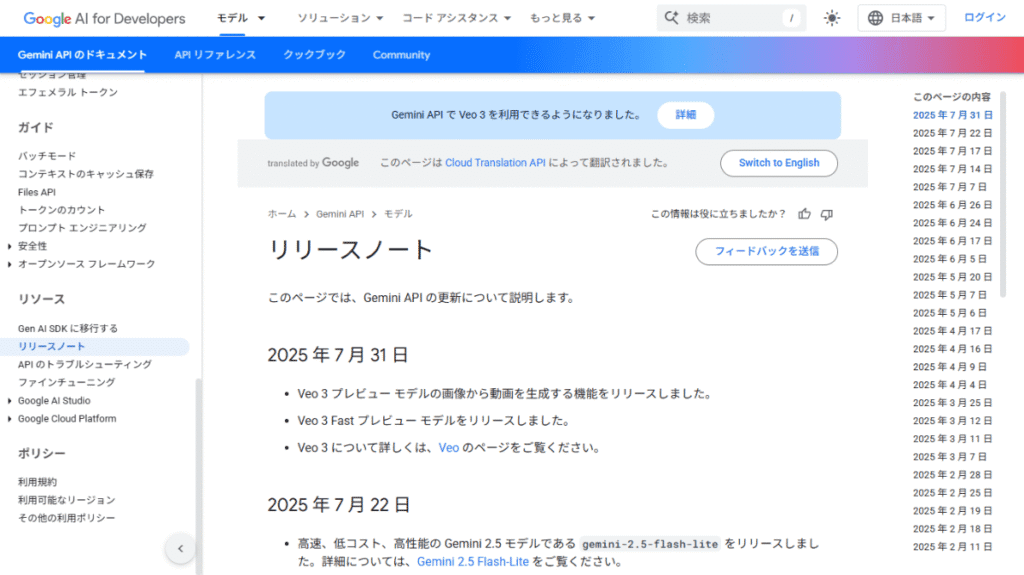Screen dimensions: 1024x575
Task: Collapse the sidebar with the chevron button
Action: point(180,549)
